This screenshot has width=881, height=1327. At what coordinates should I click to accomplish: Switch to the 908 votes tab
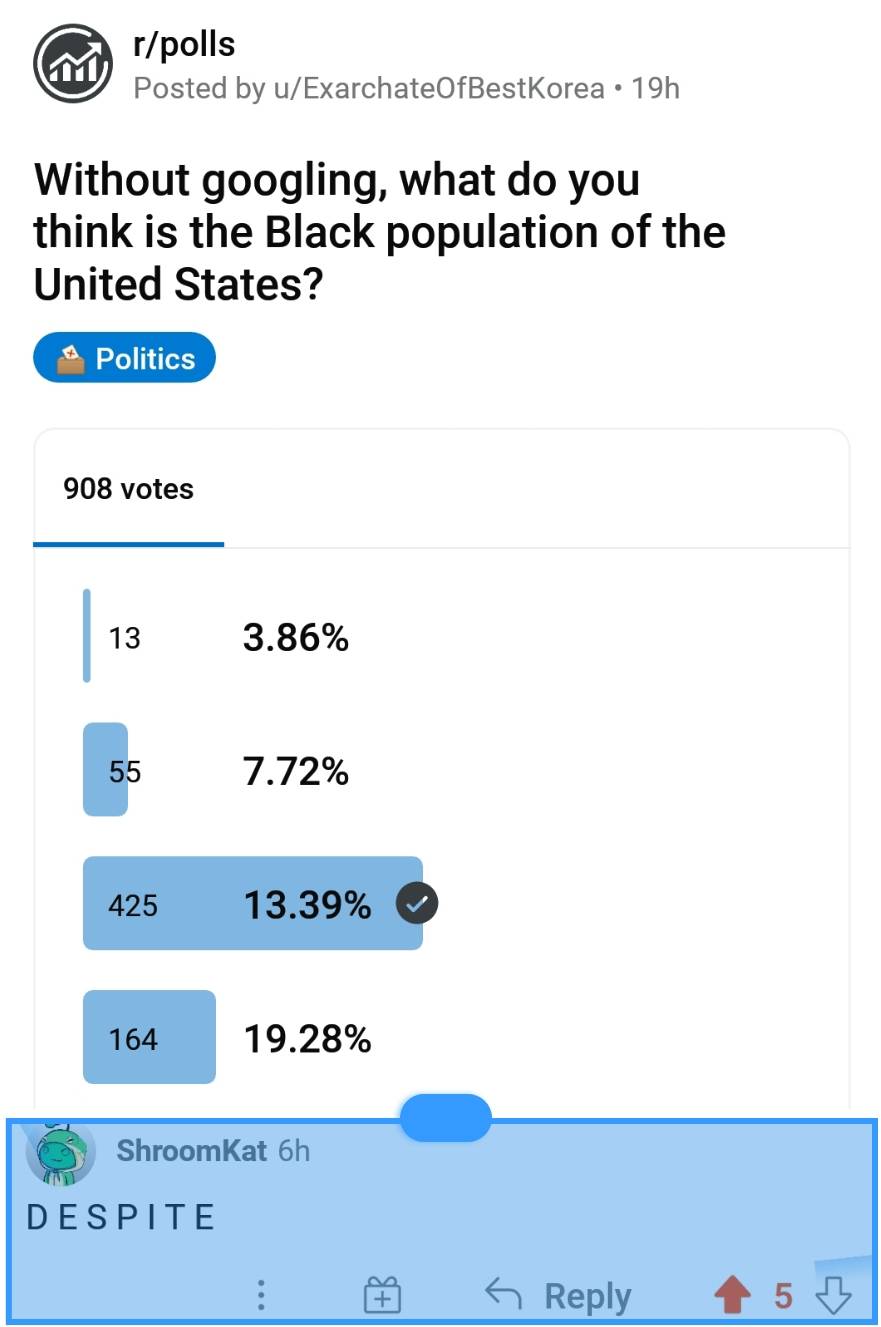coord(126,489)
